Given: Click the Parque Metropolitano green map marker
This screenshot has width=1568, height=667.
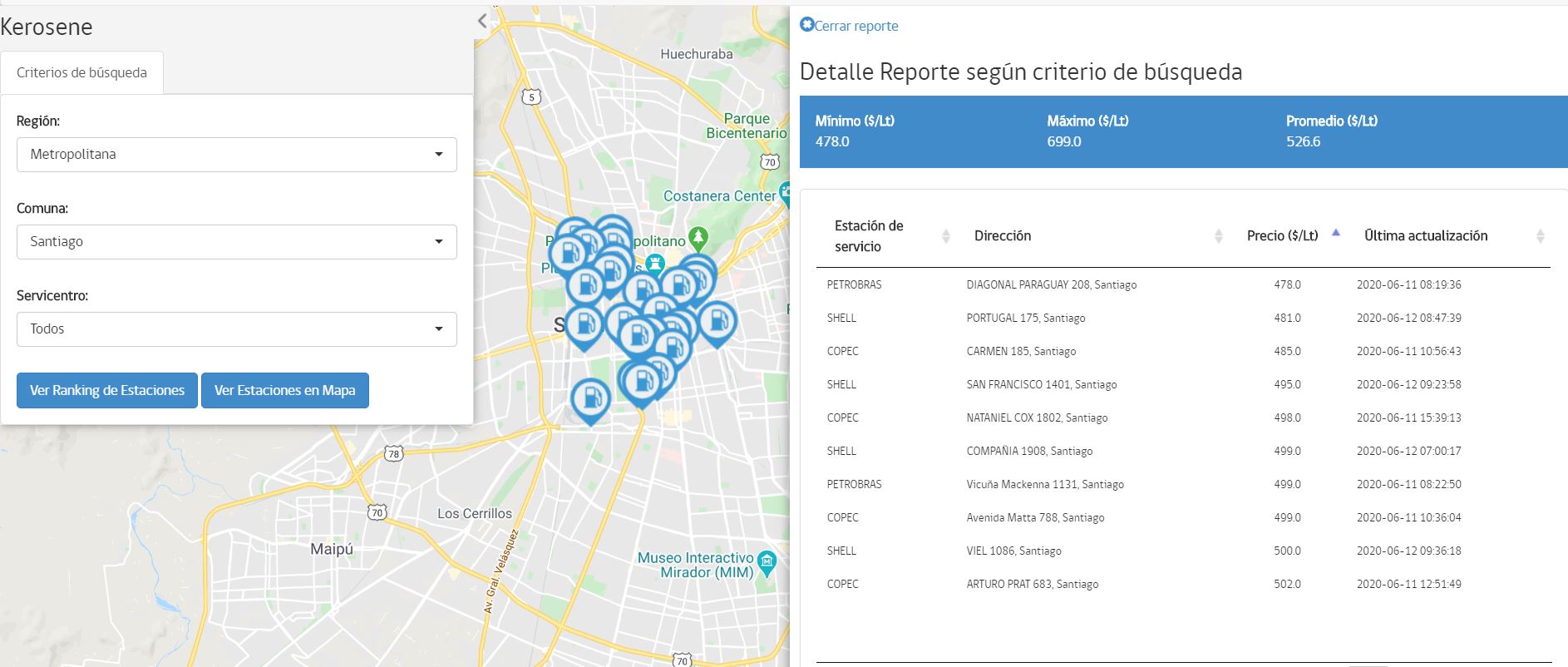Looking at the screenshot, I should pos(698,239).
